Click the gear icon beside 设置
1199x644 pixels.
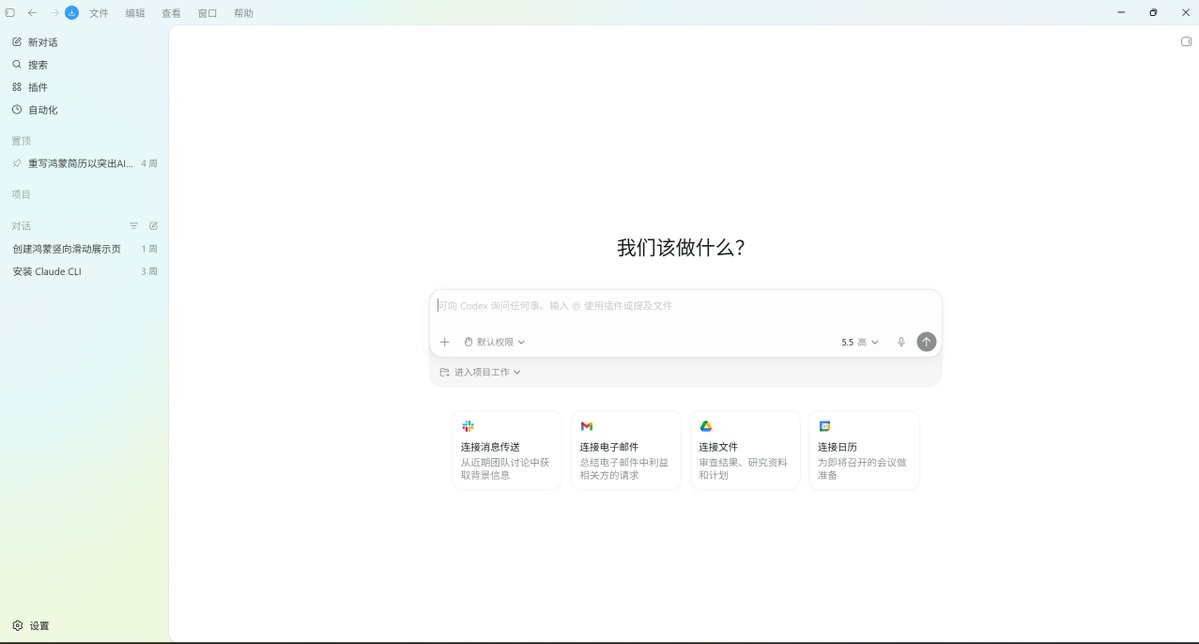(18, 626)
